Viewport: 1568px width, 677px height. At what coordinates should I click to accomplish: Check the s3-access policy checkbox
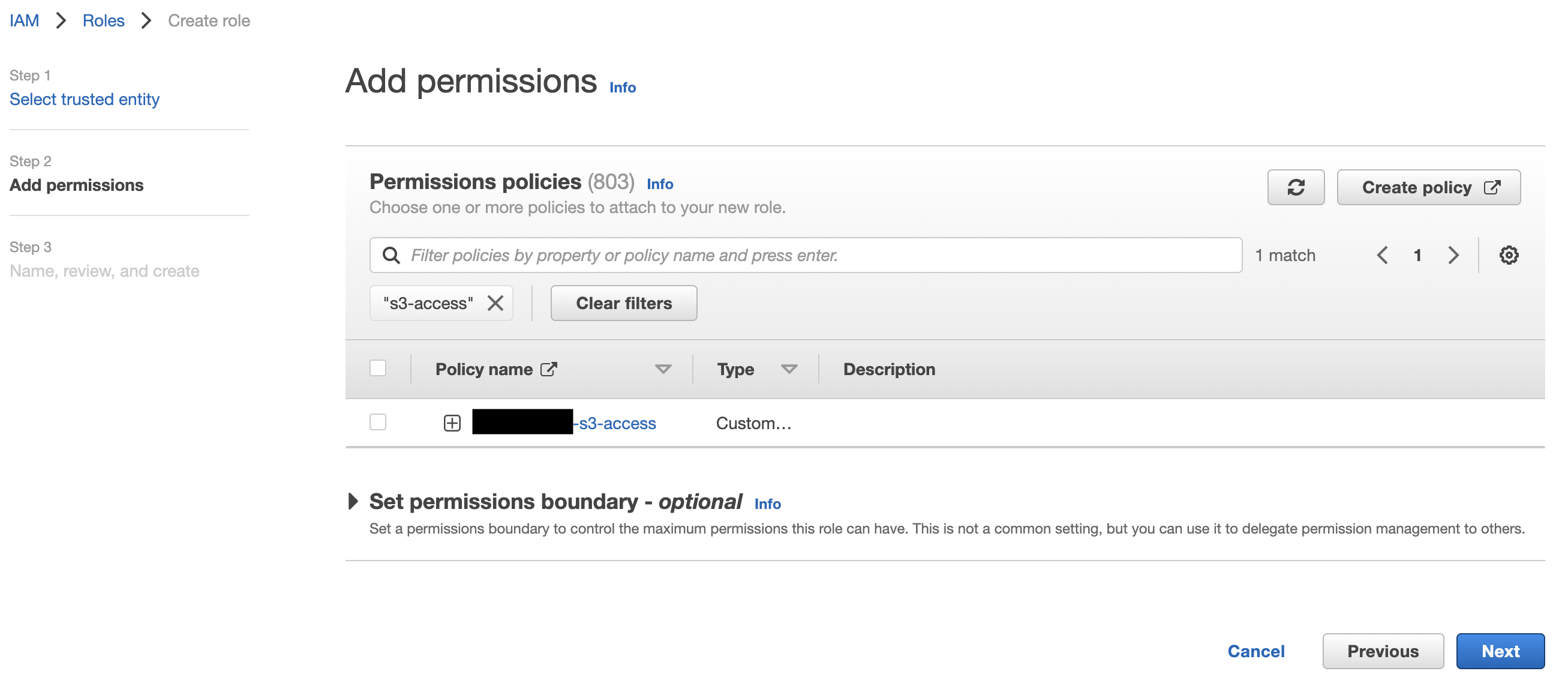[378, 422]
